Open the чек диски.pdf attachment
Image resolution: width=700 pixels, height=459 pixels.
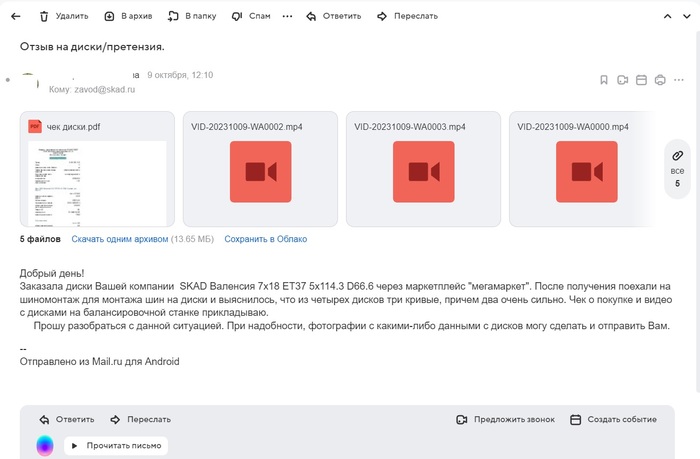coord(97,169)
